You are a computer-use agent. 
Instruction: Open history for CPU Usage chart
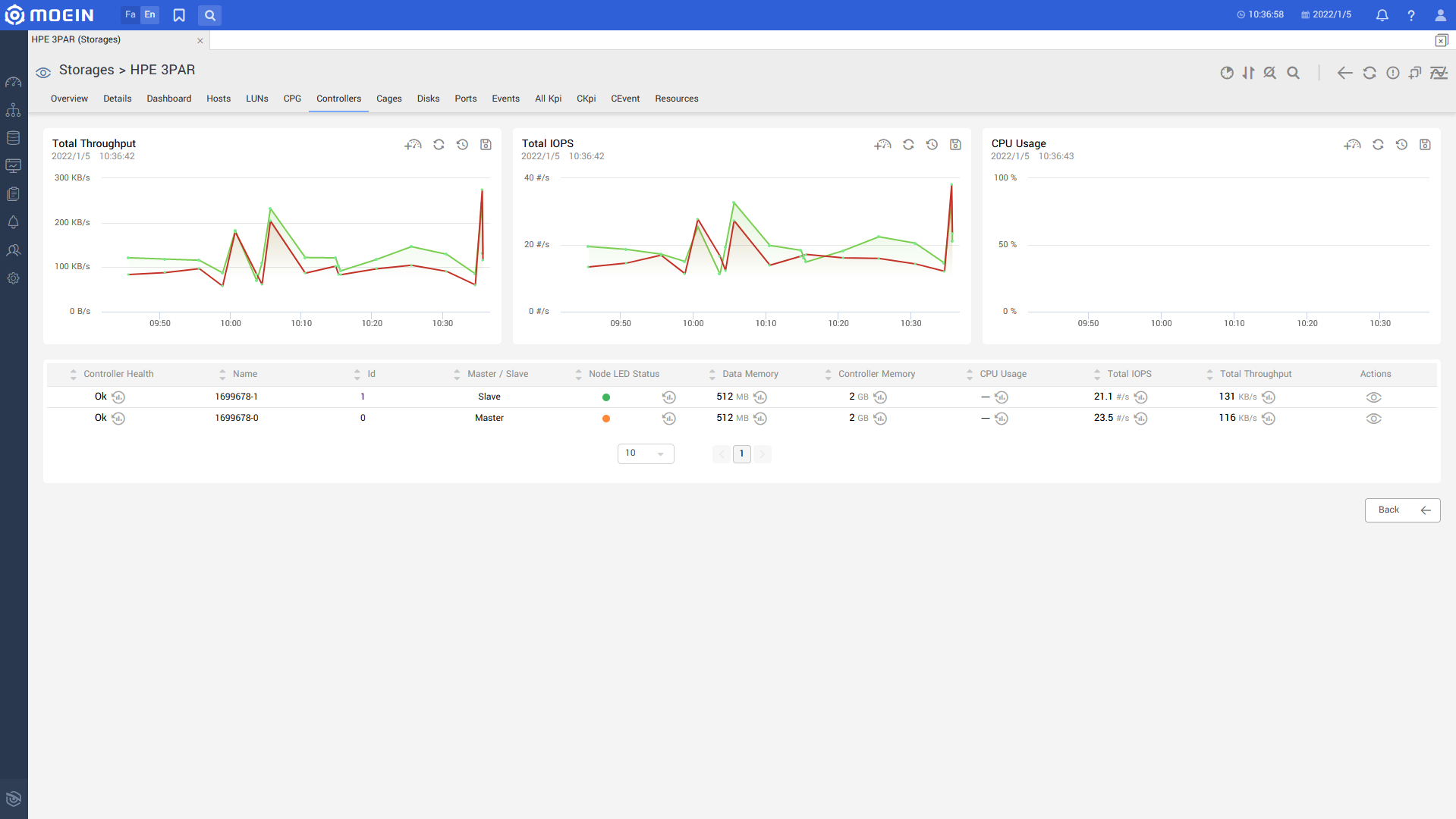pyautogui.click(x=1401, y=145)
